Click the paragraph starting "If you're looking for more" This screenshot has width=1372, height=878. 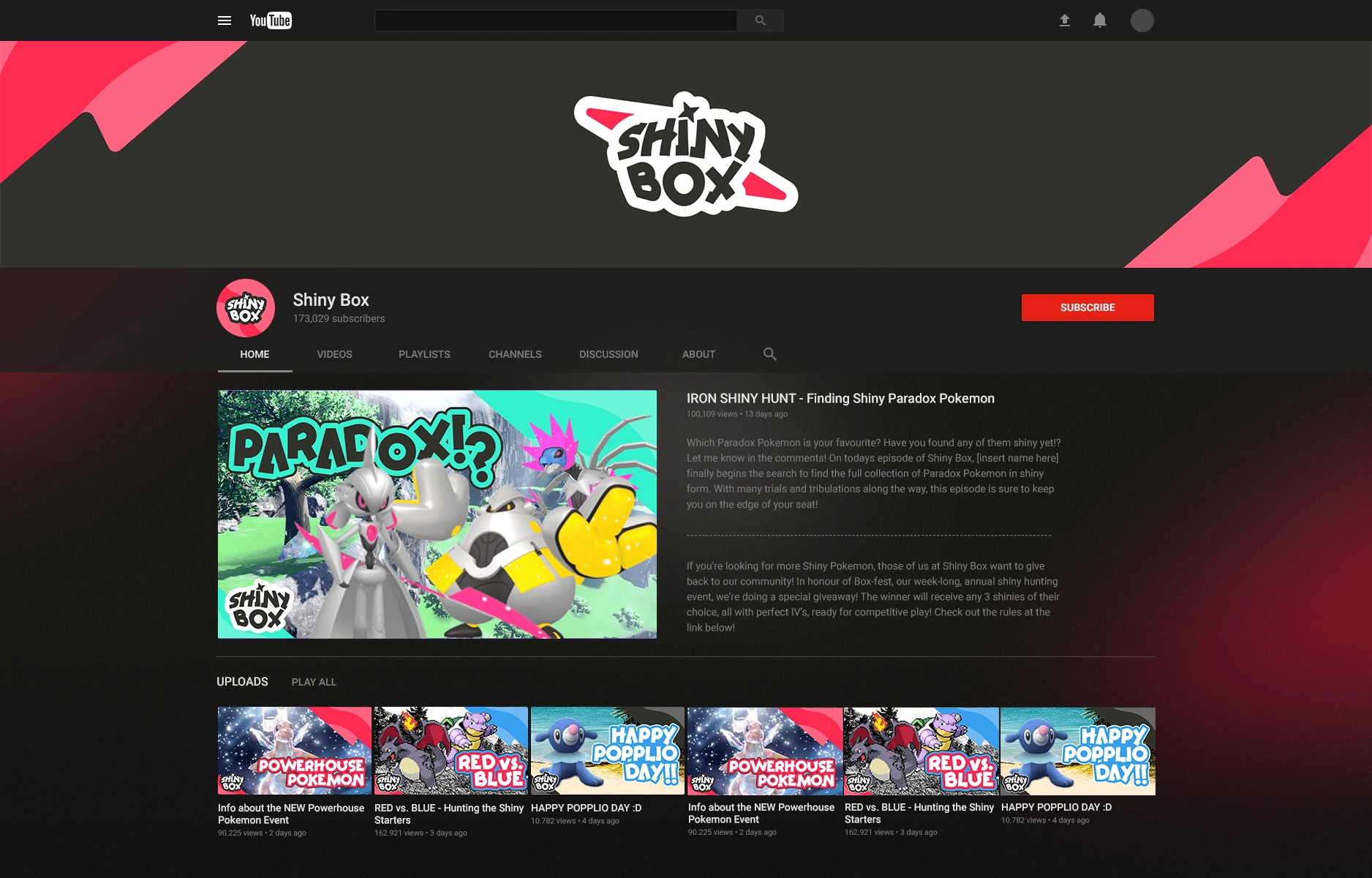pyautogui.click(x=873, y=596)
